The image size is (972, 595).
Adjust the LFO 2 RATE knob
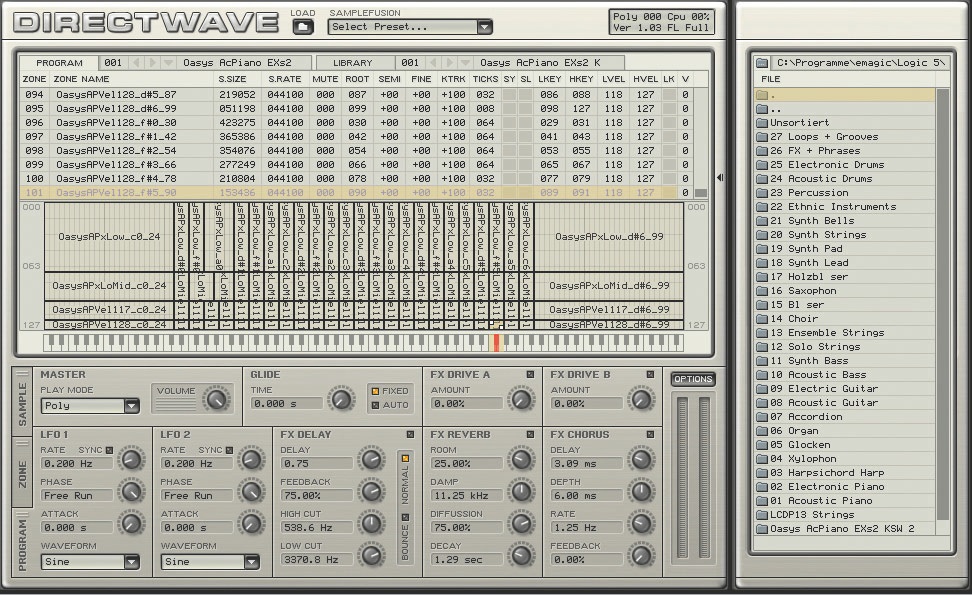251,459
